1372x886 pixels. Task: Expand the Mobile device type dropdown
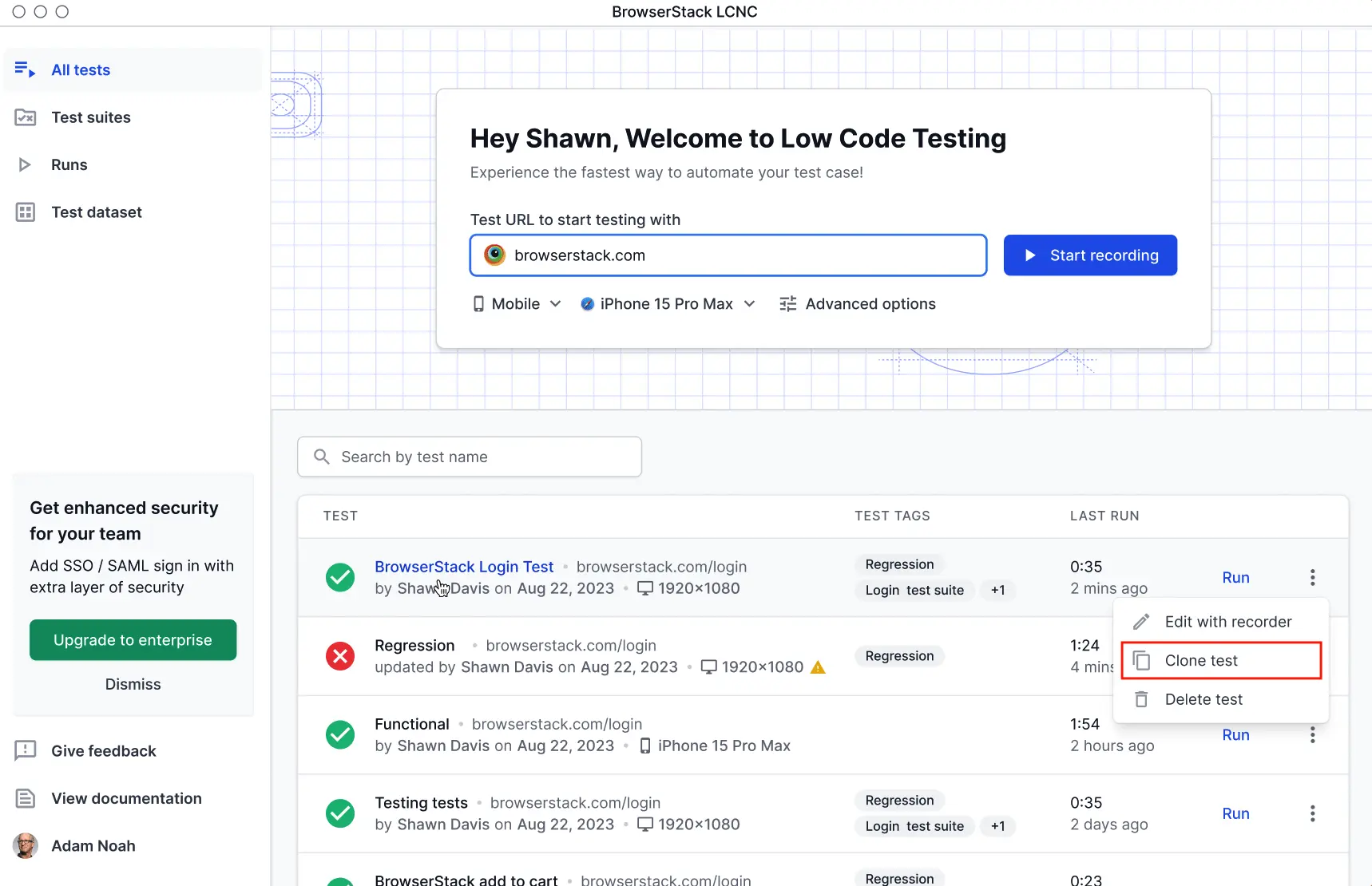pyautogui.click(x=517, y=304)
